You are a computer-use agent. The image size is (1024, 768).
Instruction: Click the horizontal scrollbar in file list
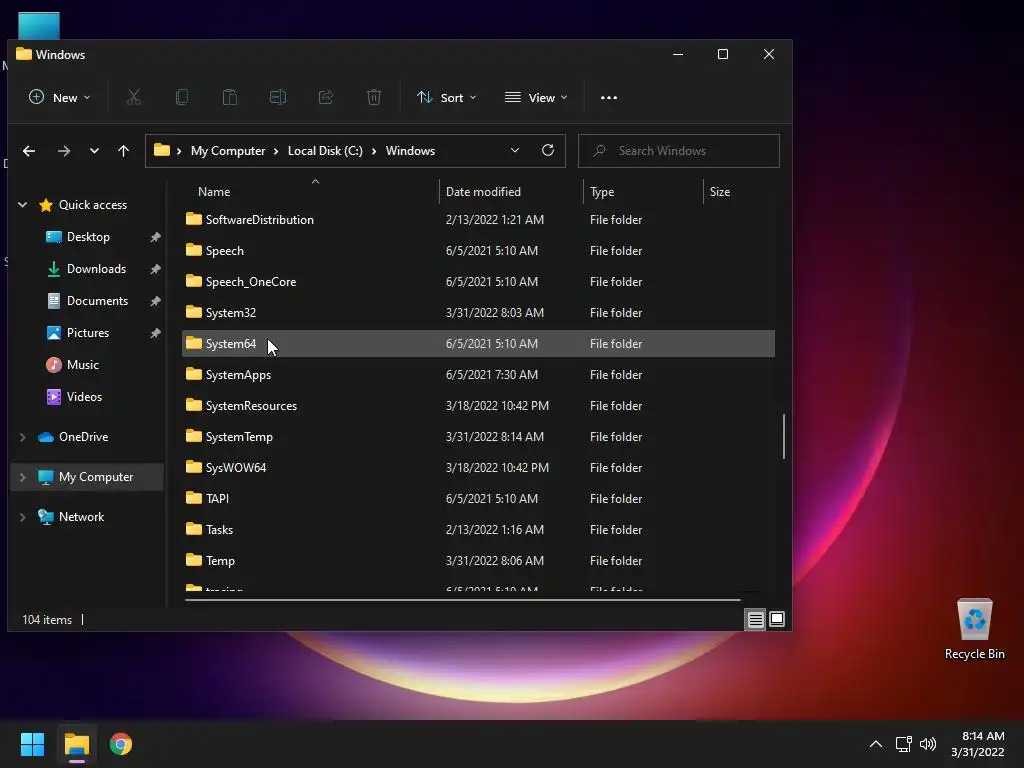pyautogui.click(x=462, y=599)
